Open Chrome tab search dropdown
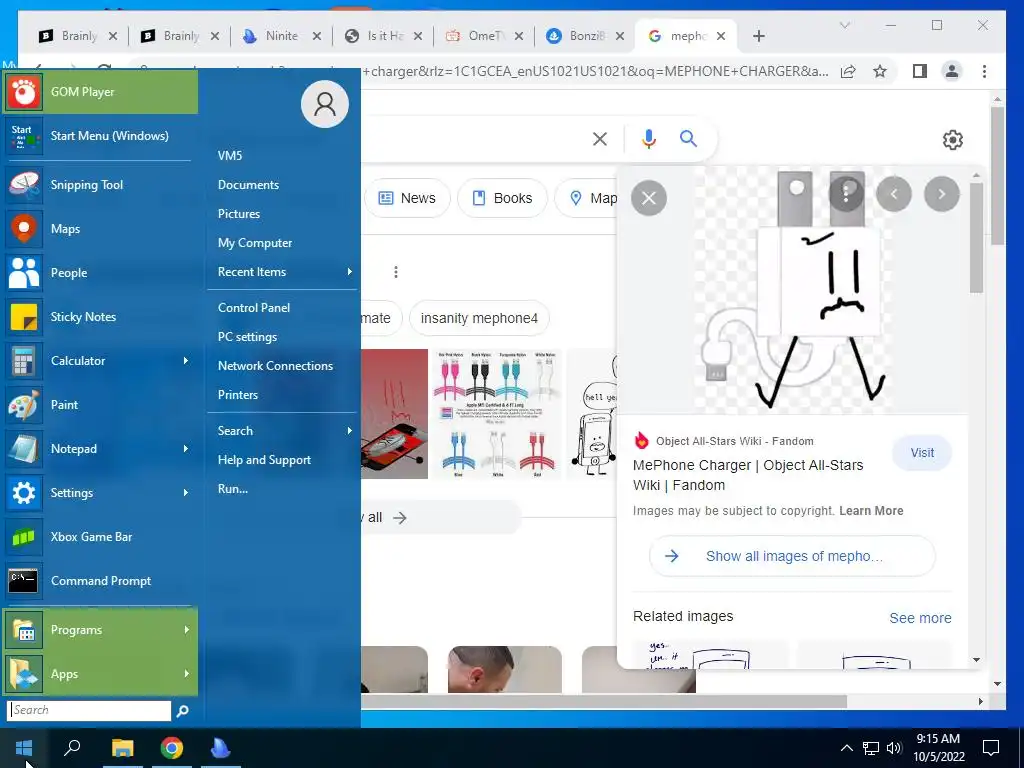The height and width of the screenshot is (768, 1024). click(x=844, y=25)
